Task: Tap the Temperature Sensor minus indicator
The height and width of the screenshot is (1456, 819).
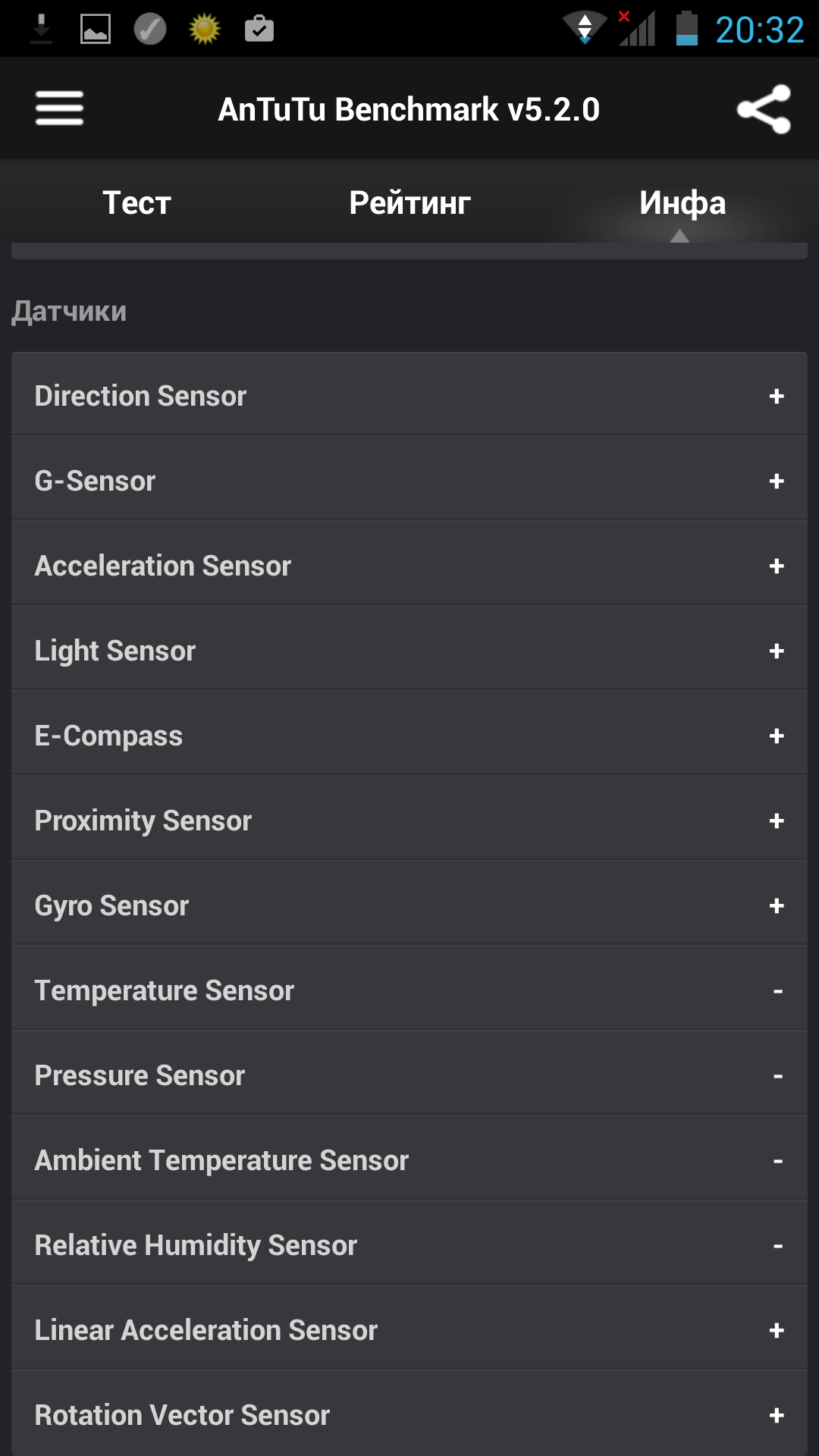Action: [778, 991]
